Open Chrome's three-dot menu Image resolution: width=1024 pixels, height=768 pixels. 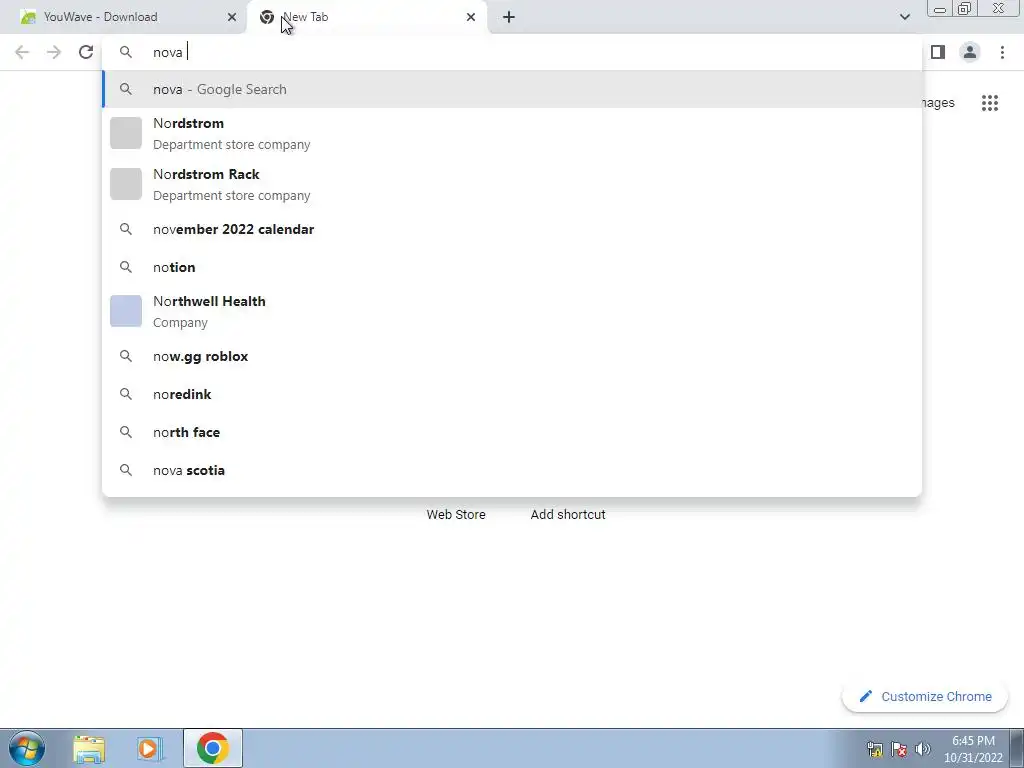click(1002, 52)
